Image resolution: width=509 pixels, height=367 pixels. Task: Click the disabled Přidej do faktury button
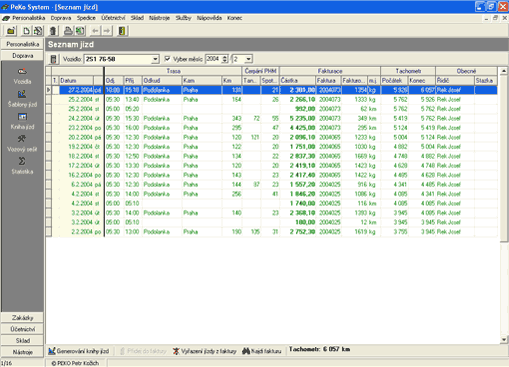tap(143, 351)
